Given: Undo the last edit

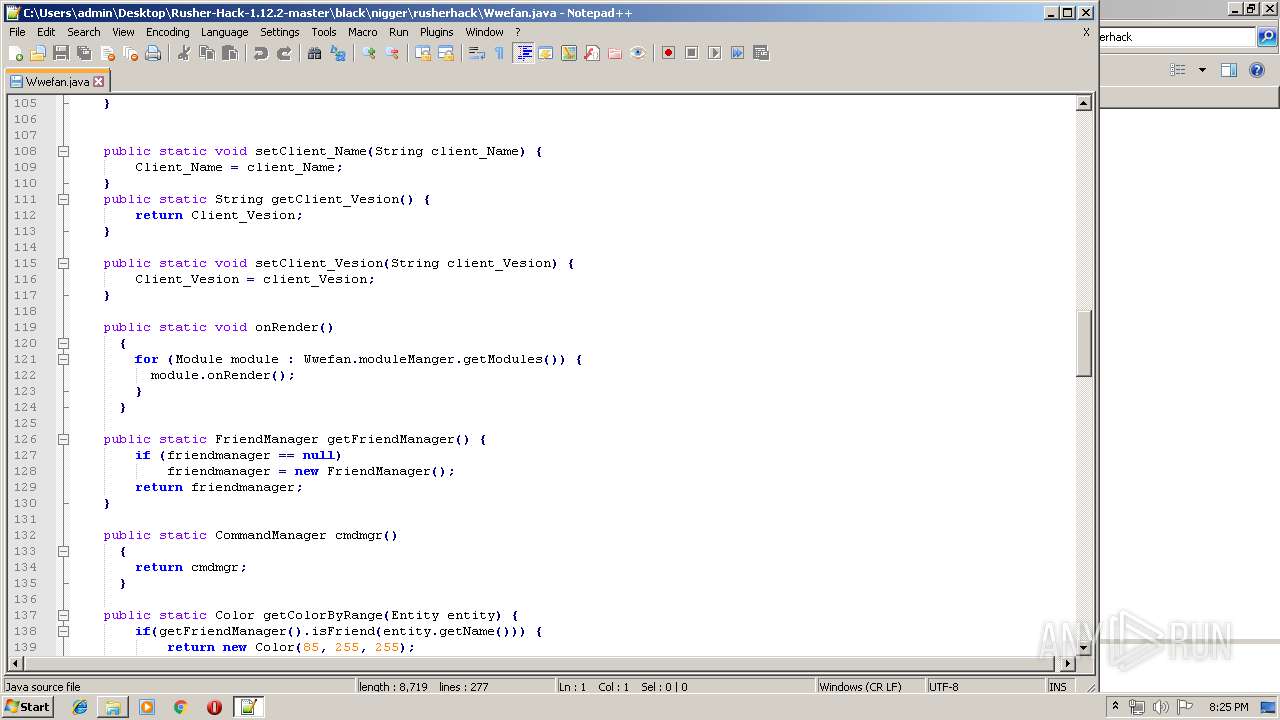Looking at the screenshot, I should click(261, 53).
